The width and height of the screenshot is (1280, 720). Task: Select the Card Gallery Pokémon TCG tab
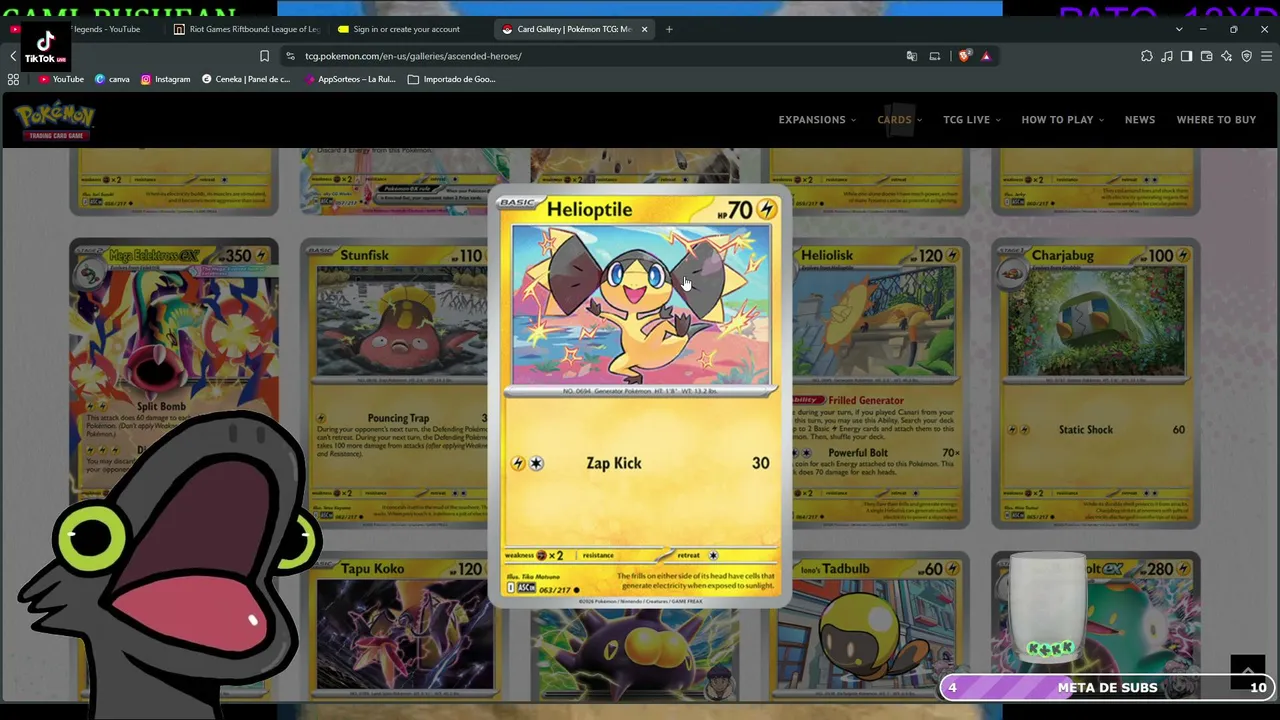click(x=574, y=29)
